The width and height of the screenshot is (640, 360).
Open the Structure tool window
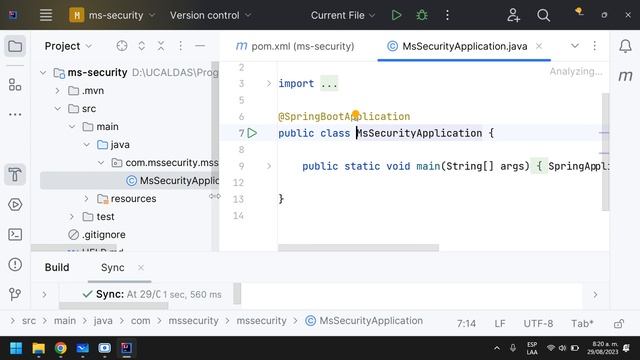point(15,85)
